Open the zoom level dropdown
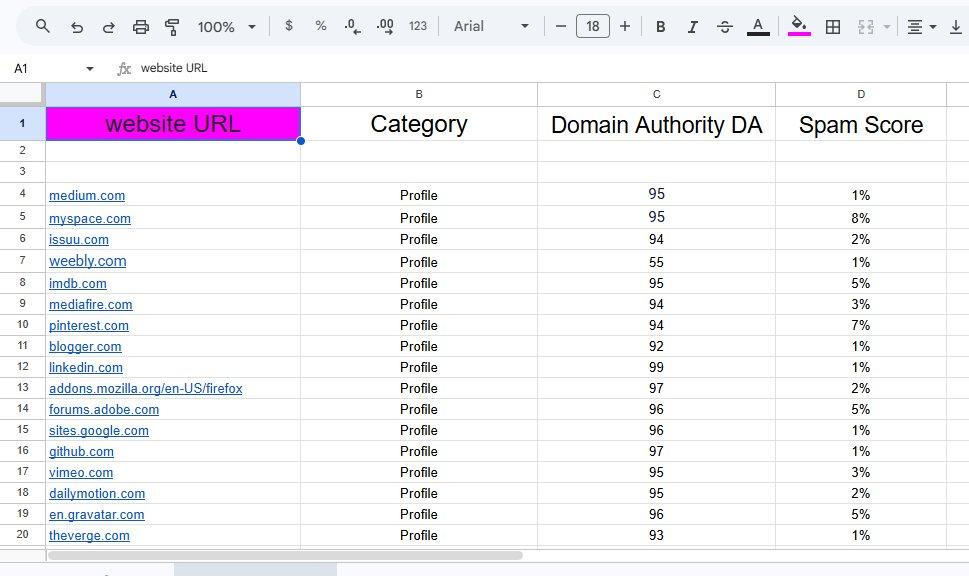 click(x=226, y=27)
